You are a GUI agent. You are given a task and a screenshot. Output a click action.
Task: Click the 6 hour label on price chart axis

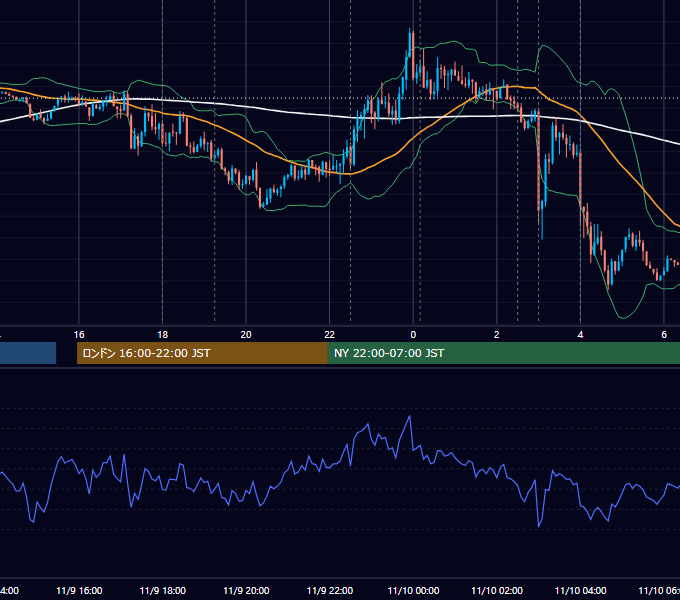[x=664, y=335]
